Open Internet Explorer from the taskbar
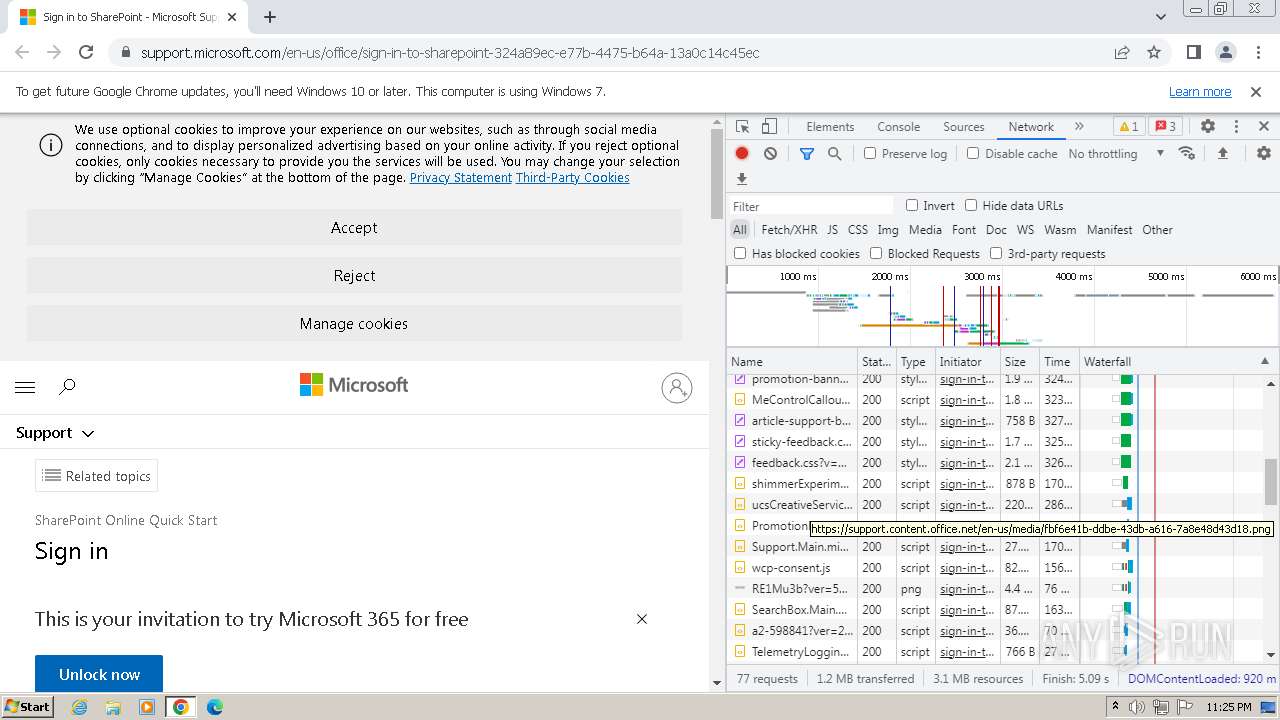The width and height of the screenshot is (1280, 720). (79, 707)
